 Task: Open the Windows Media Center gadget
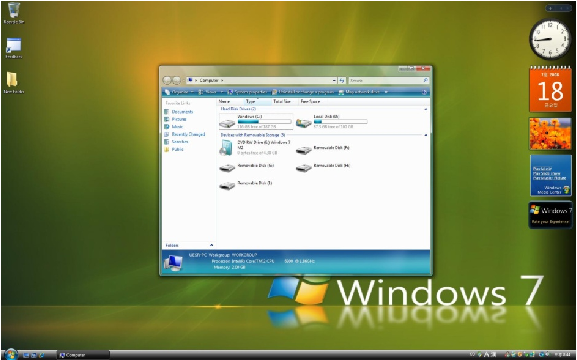click(551, 175)
